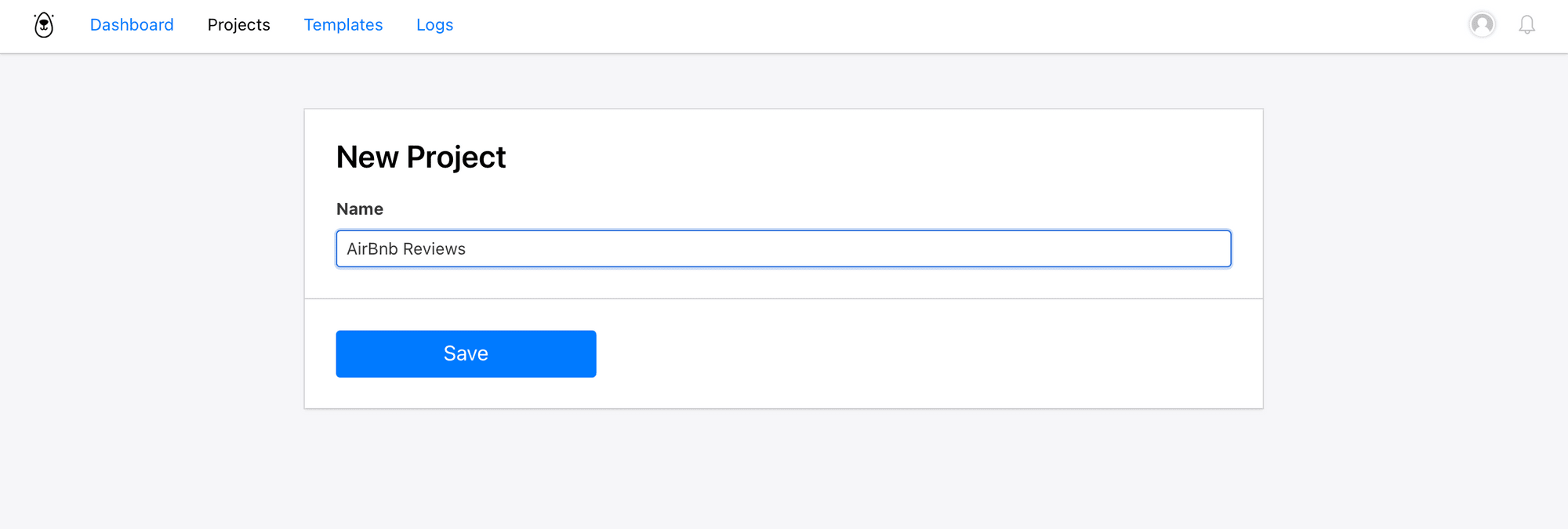Open the notifications bell
Viewport: 1568px width, 529px height.
pos(1526,25)
